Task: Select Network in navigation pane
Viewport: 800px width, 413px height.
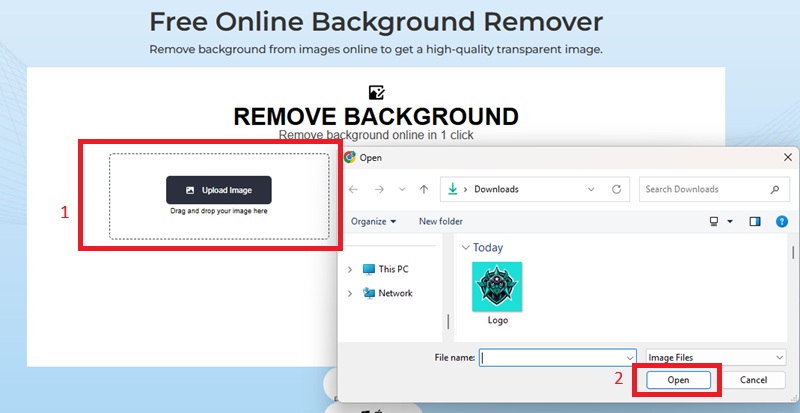Action: (x=388, y=293)
